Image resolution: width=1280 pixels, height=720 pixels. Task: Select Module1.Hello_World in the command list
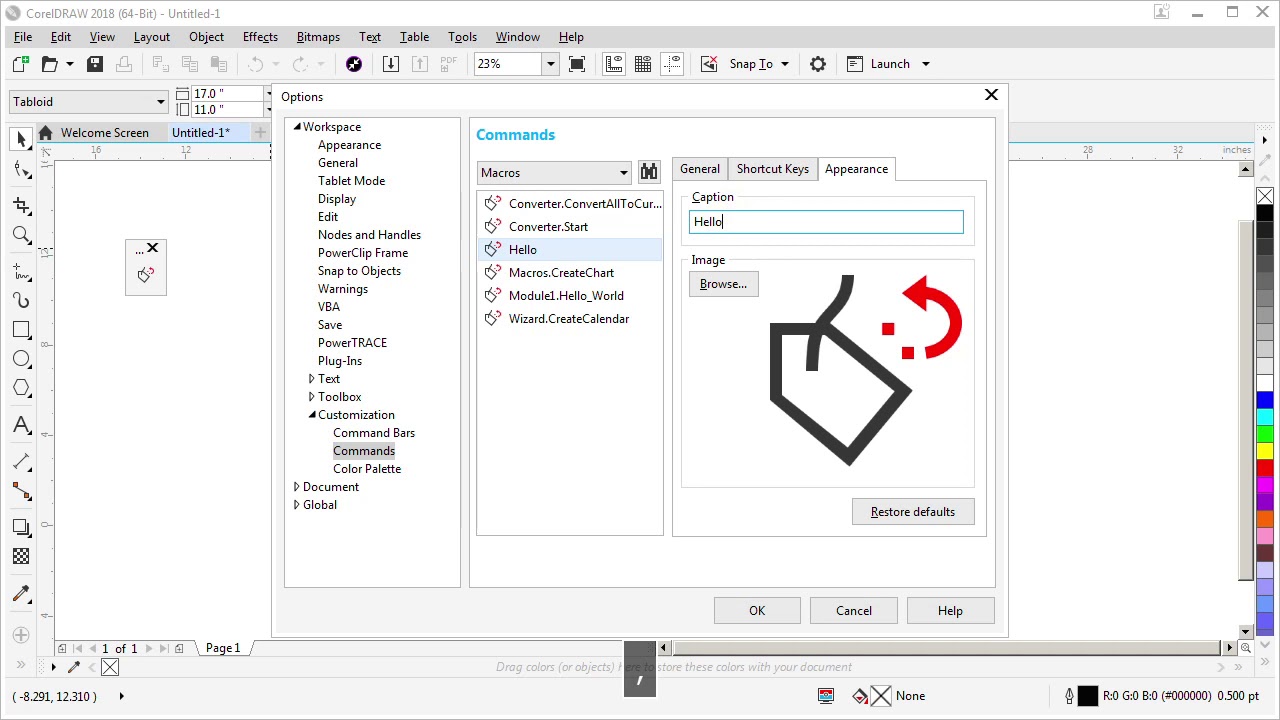tap(566, 296)
